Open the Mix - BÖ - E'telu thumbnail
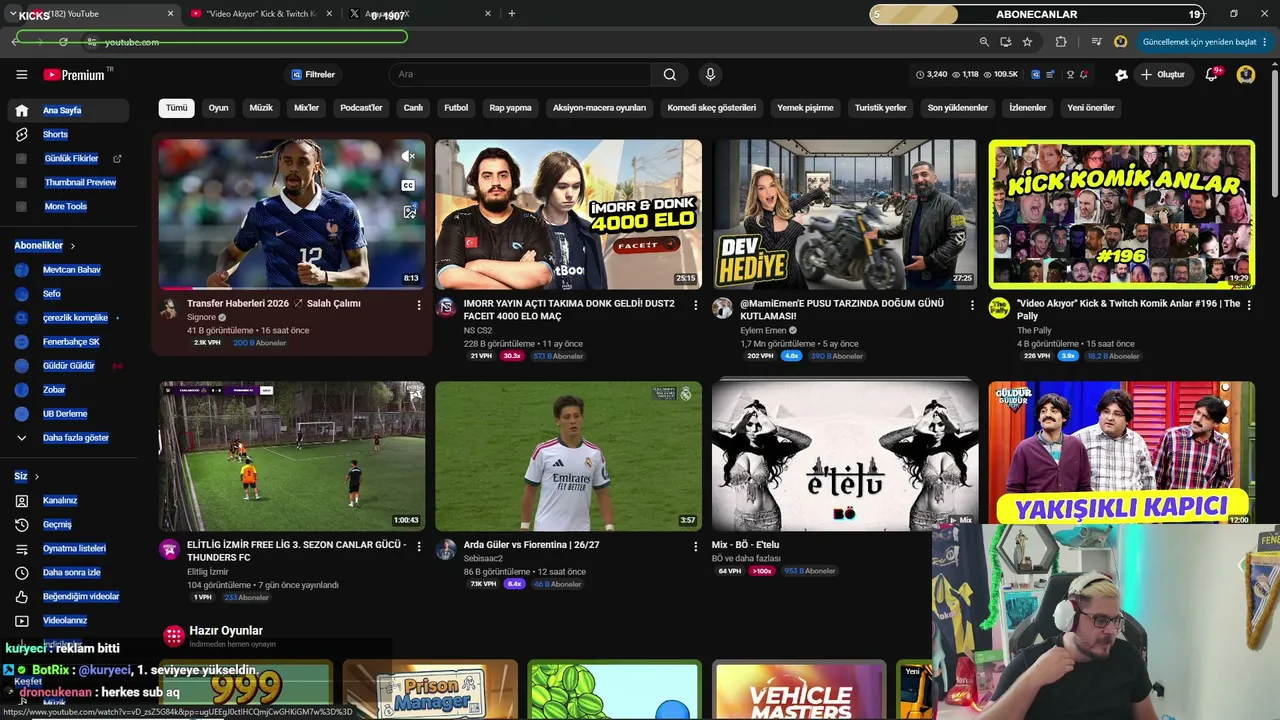Image resolution: width=1280 pixels, height=720 pixels. tap(845, 456)
